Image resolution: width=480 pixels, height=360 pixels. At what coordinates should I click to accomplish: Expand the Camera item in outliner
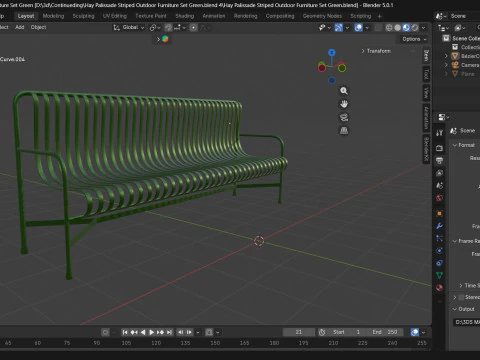click(x=446, y=65)
